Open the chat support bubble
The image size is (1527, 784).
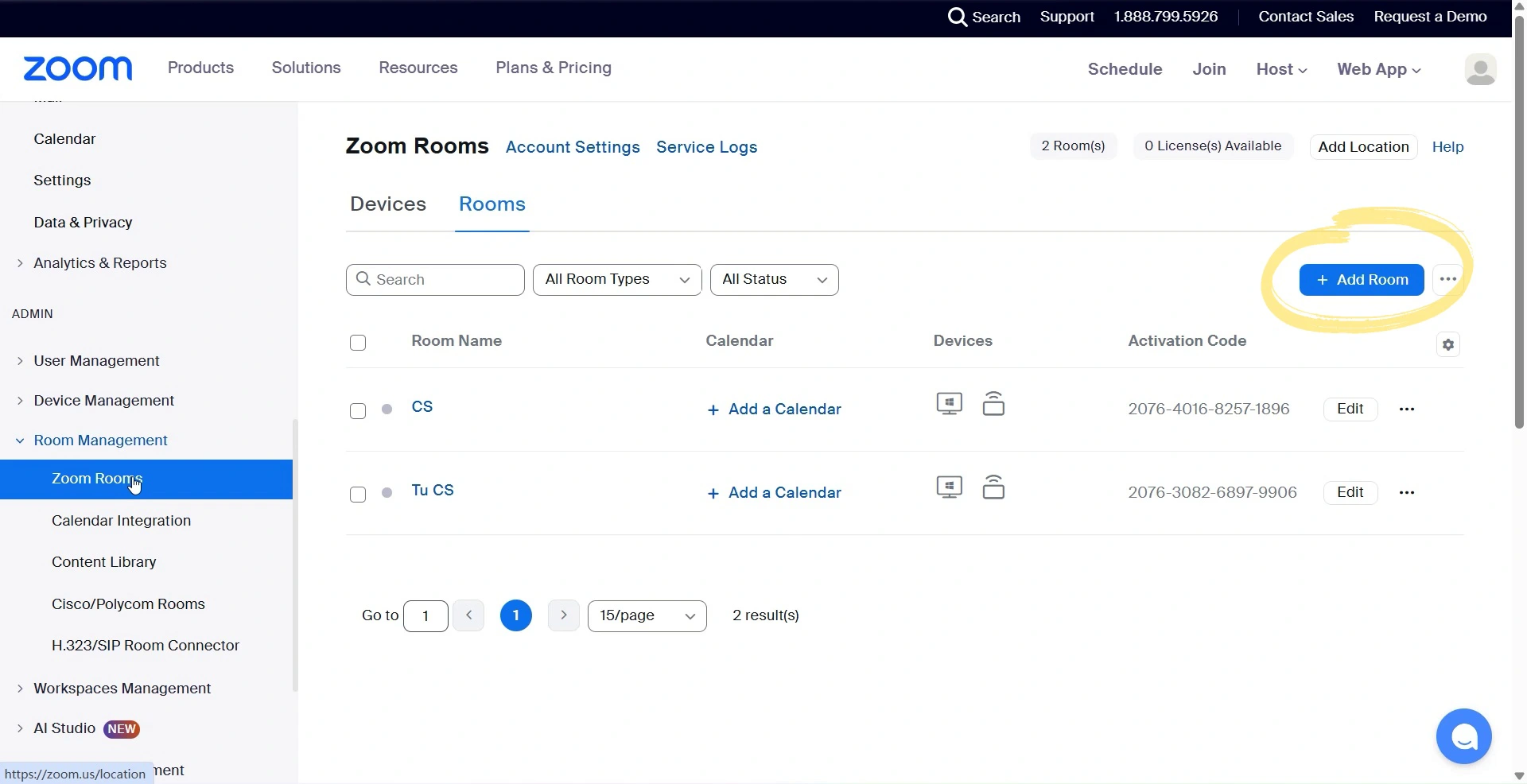click(1463, 736)
